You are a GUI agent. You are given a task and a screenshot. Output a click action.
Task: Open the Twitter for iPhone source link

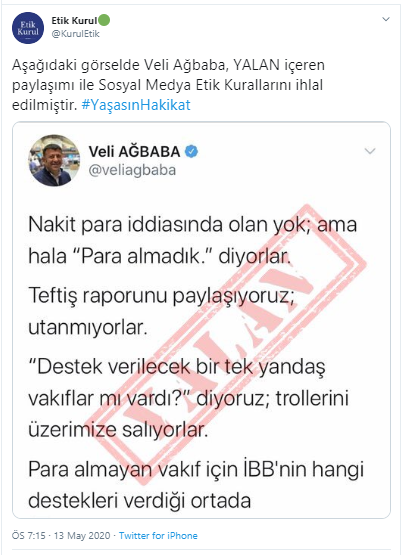pos(158,536)
